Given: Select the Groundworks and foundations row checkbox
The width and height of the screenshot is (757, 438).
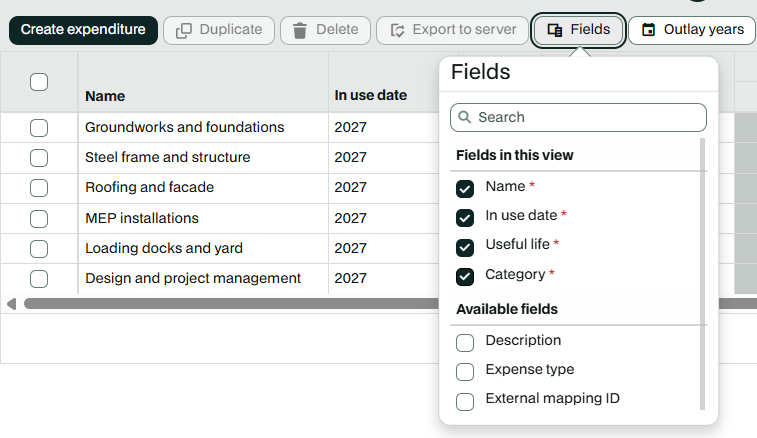Looking at the screenshot, I should 39,128.
